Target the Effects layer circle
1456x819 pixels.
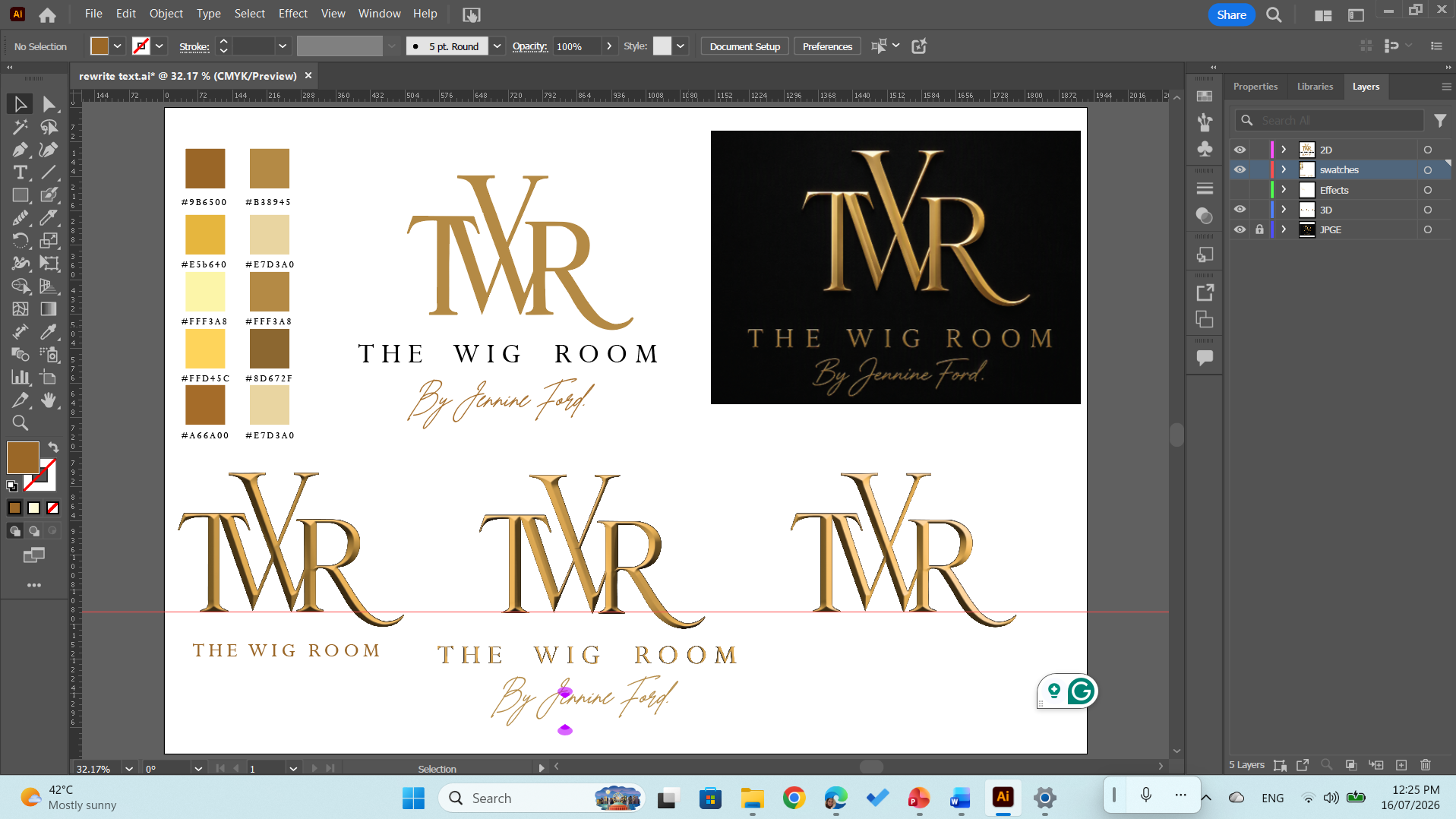click(1428, 190)
